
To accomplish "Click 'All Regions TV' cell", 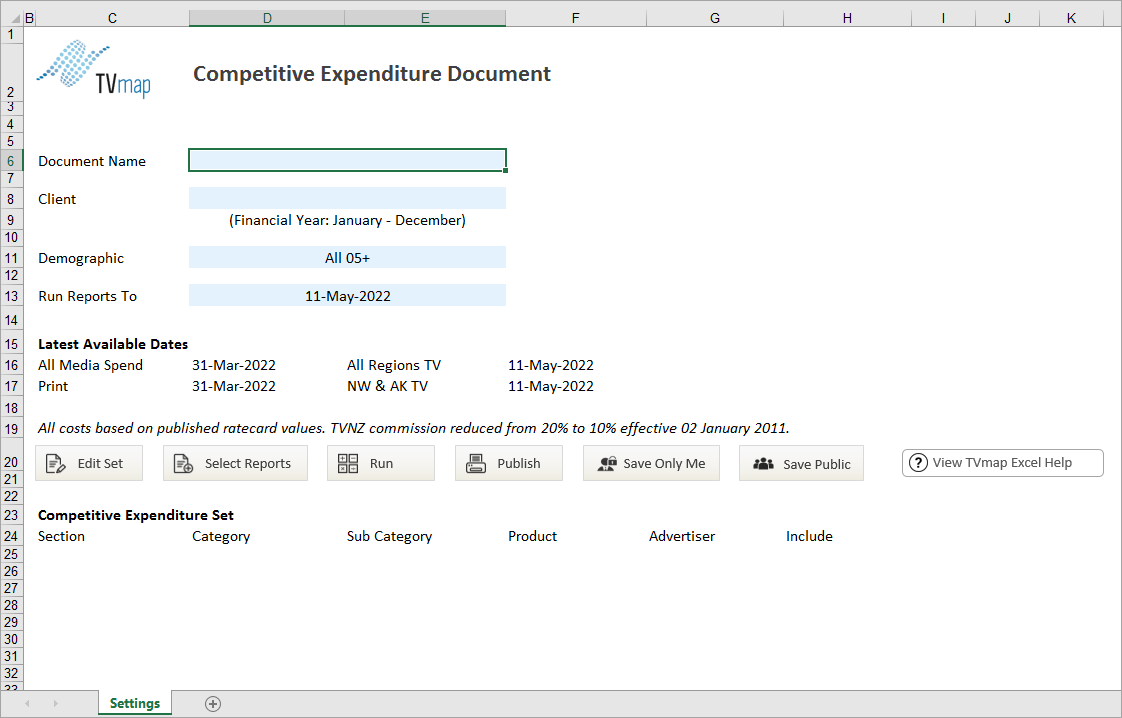I will click(x=394, y=365).
